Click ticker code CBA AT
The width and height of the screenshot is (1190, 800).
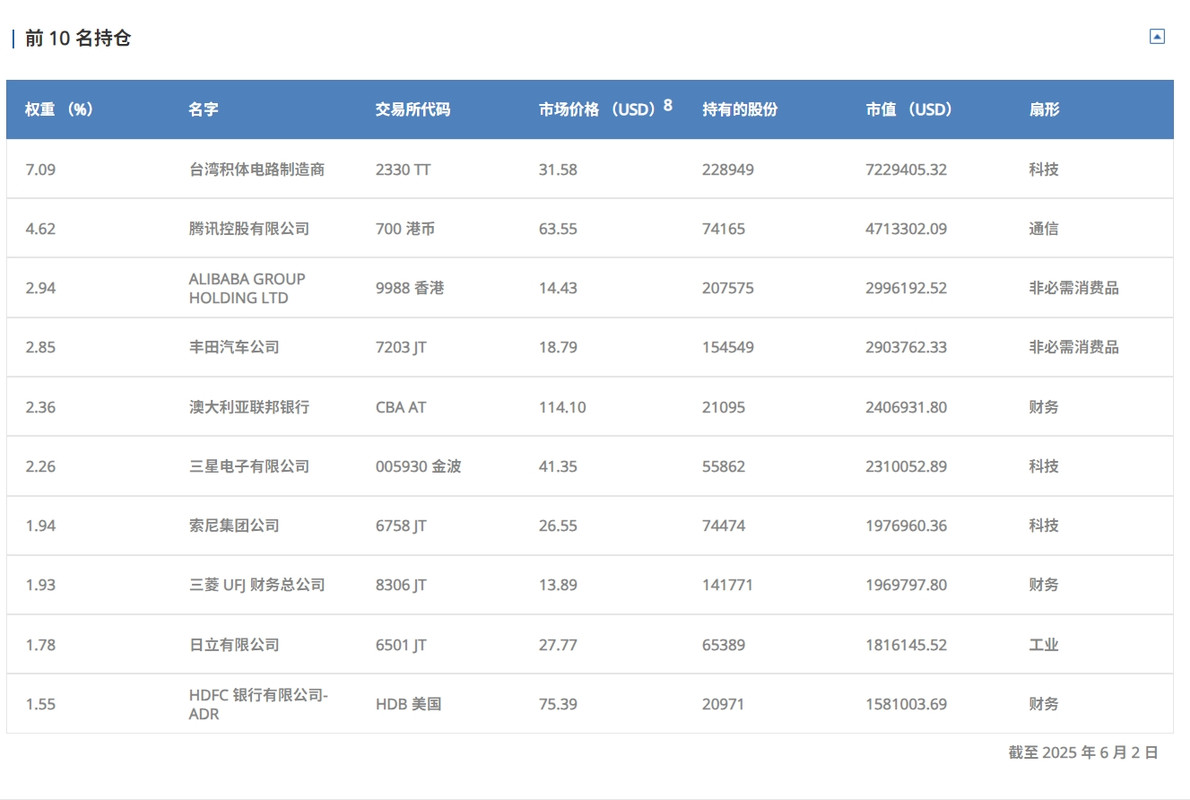[x=401, y=407]
